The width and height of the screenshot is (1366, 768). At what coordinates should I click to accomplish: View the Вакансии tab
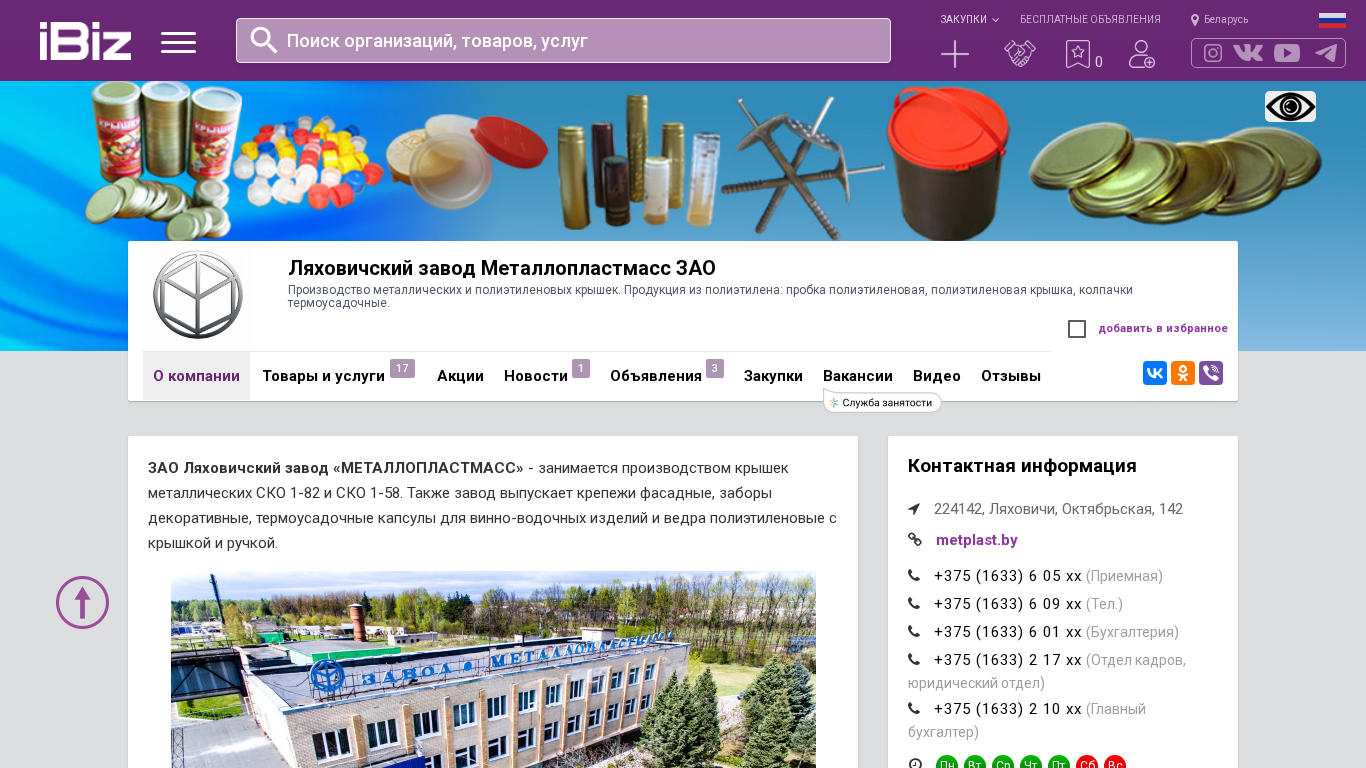point(858,376)
